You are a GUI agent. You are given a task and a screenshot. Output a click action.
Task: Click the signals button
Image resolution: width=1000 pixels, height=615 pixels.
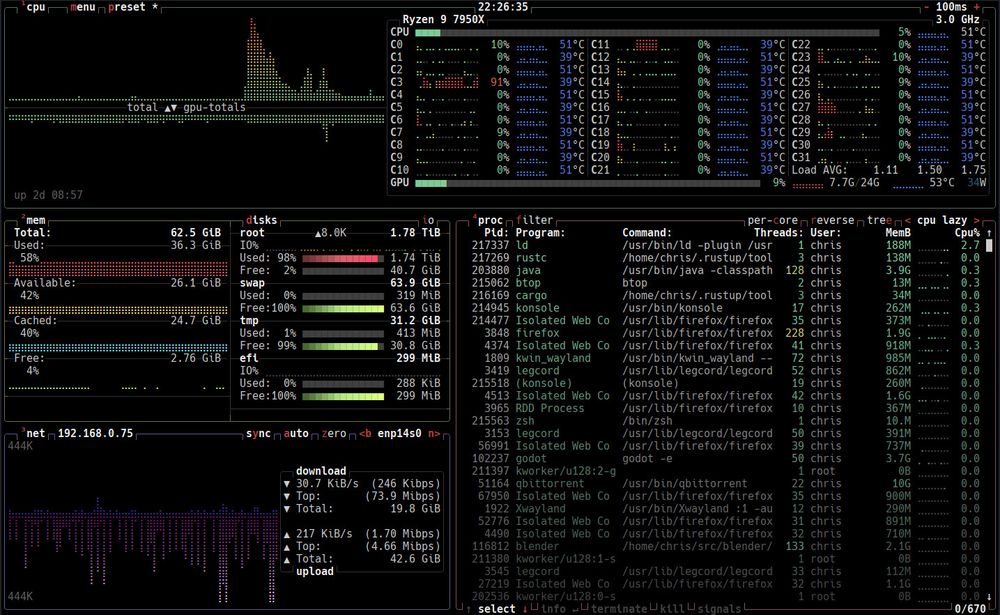(x=719, y=609)
